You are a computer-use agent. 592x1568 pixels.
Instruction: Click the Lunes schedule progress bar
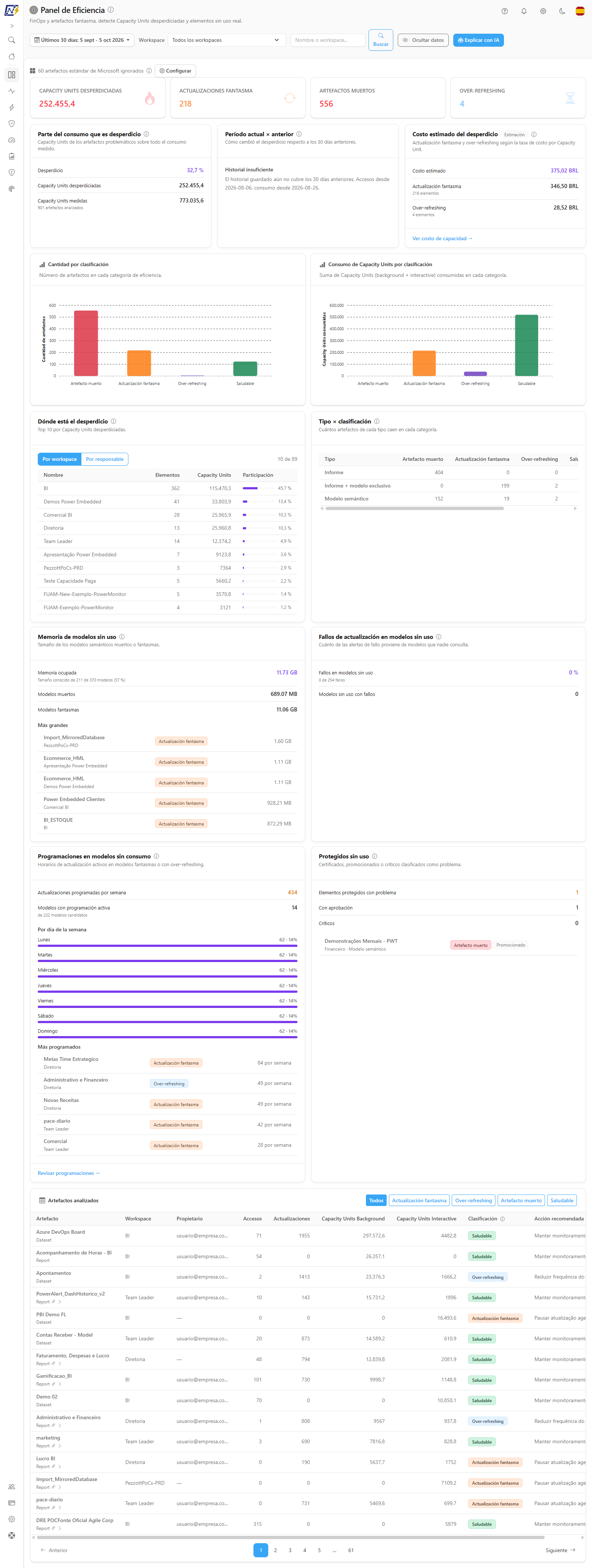pos(167,946)
